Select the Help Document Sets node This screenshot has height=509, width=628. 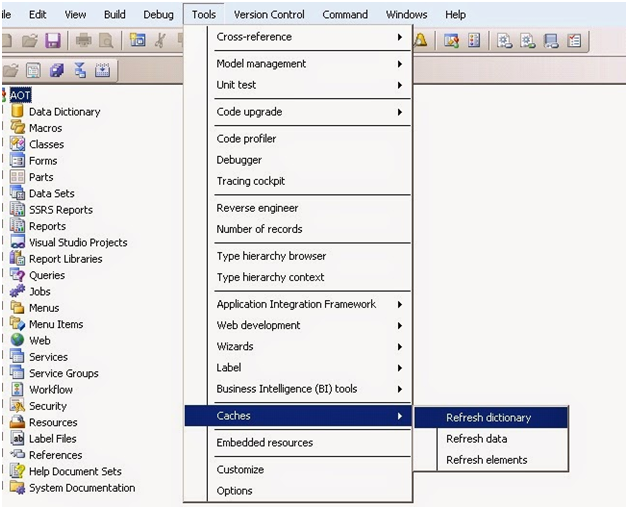(75, 471)
